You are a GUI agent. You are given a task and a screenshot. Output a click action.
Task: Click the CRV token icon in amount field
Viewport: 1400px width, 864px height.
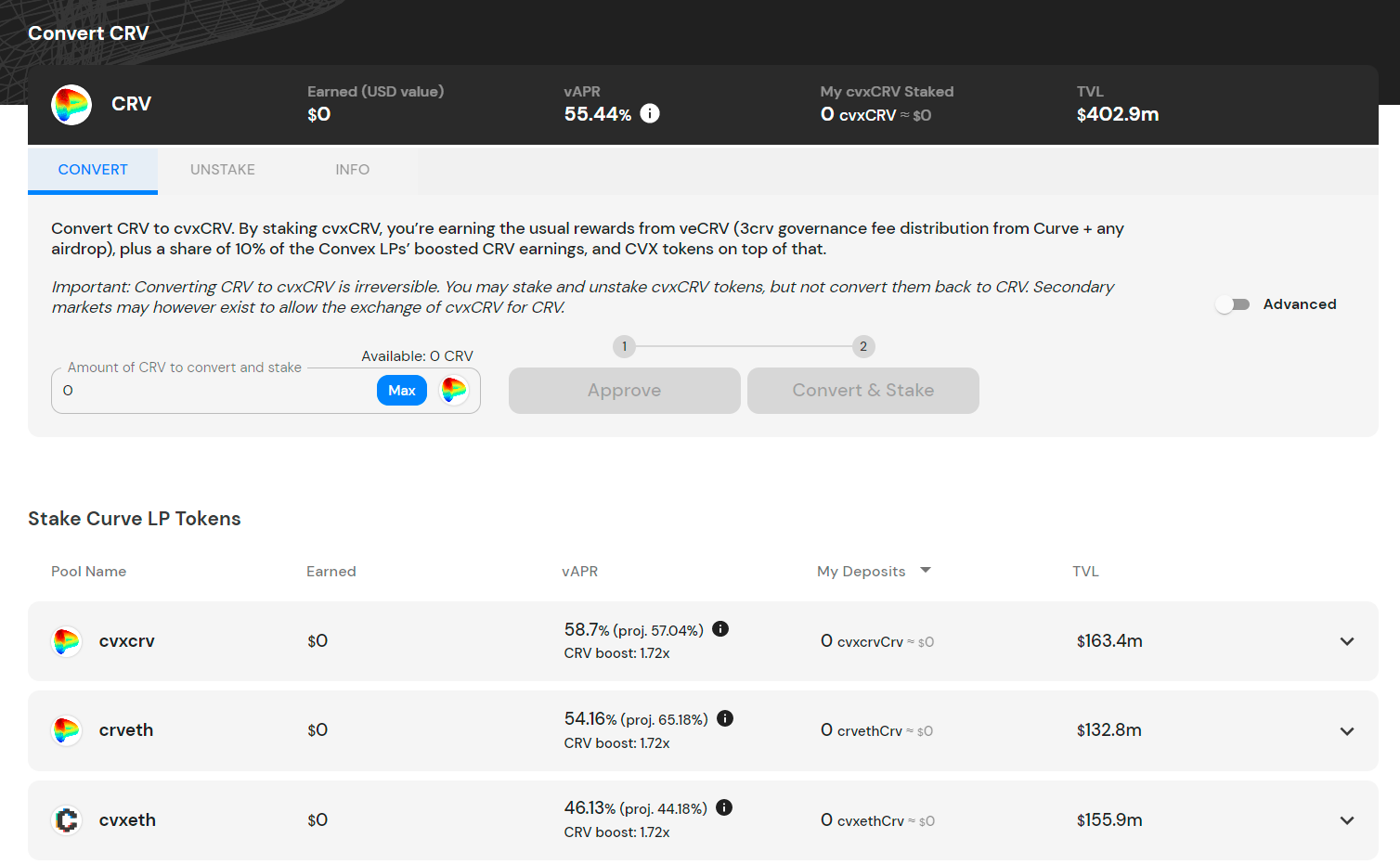point(454,391)
